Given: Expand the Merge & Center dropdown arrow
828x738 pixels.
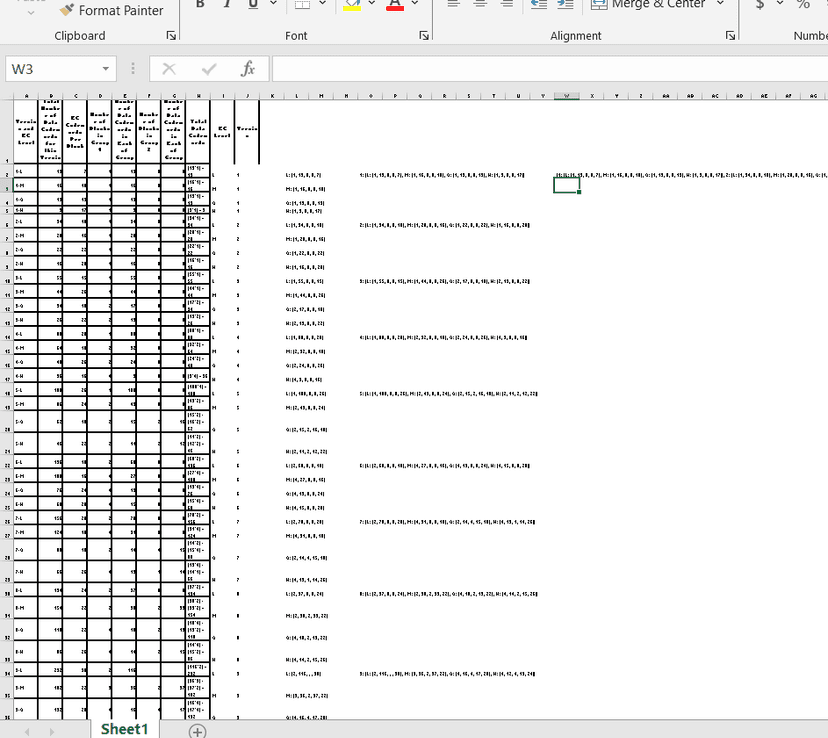Looking at the screenshot, I should 720,5.
